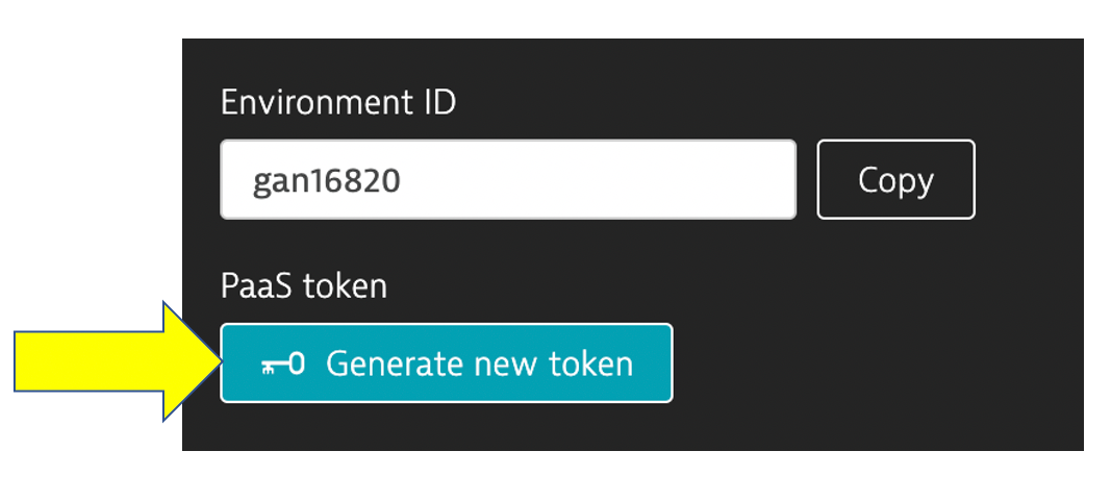Focus the Environment ID input field
The height and width of the screenshot is (499, 1110).
508,180
